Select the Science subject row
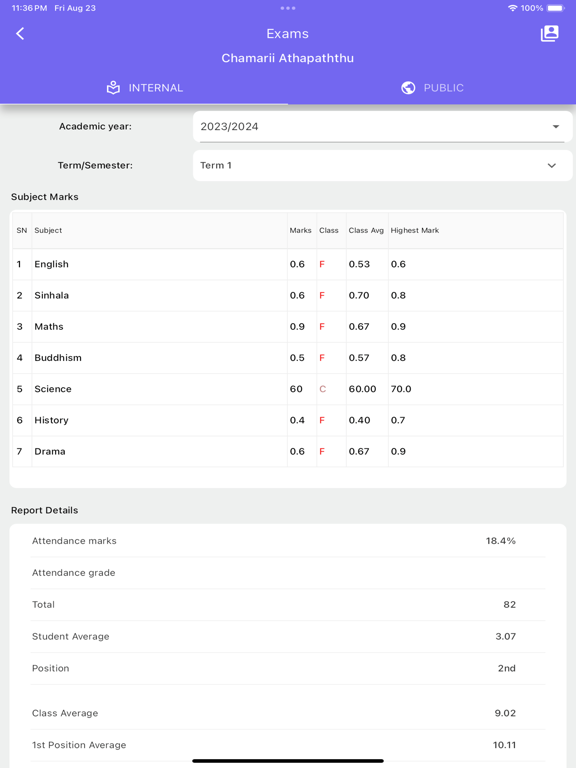This screenshot has height=768, width=576. click(x=288, y=389)
